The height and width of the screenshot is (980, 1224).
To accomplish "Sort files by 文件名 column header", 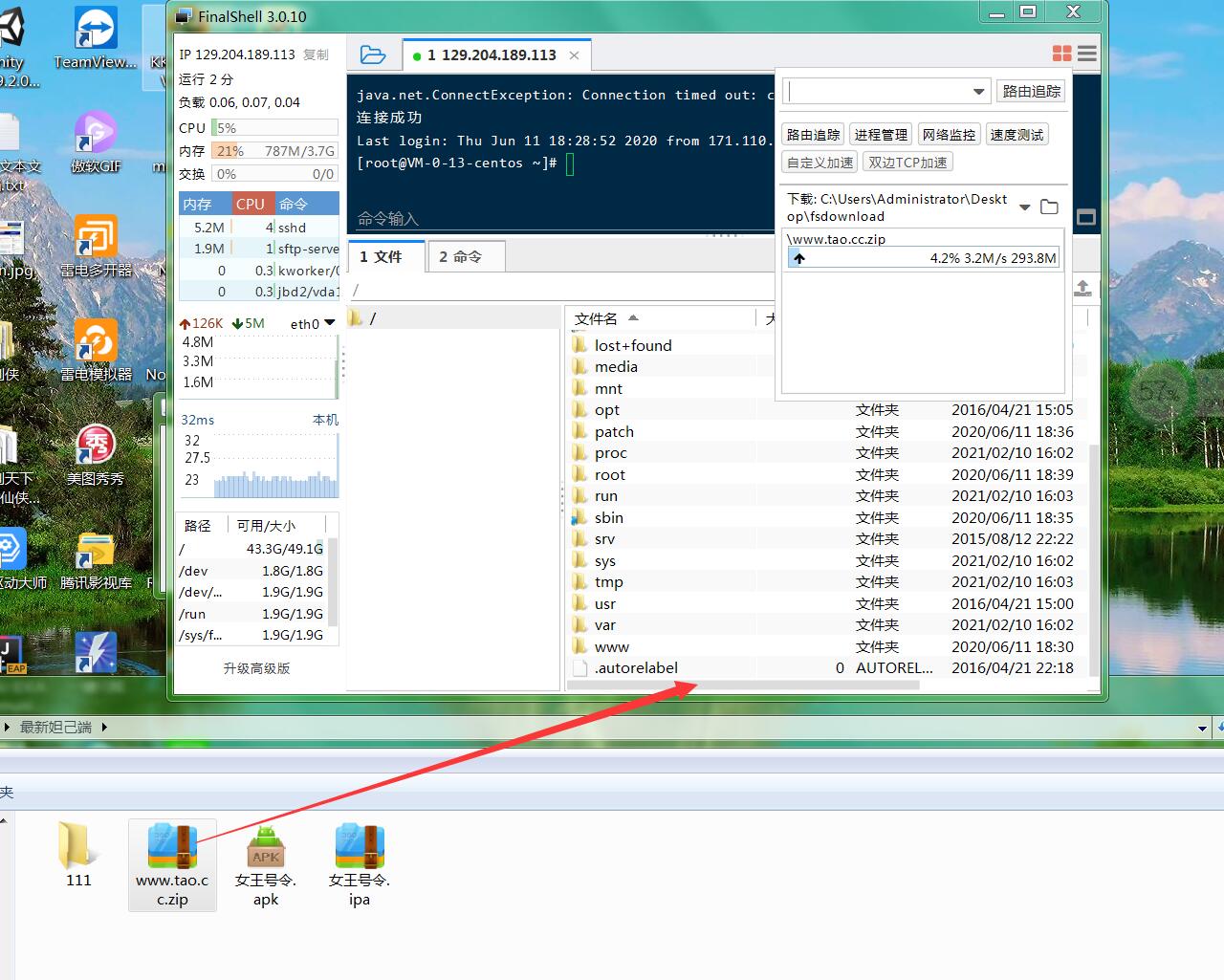I will 597,318.
